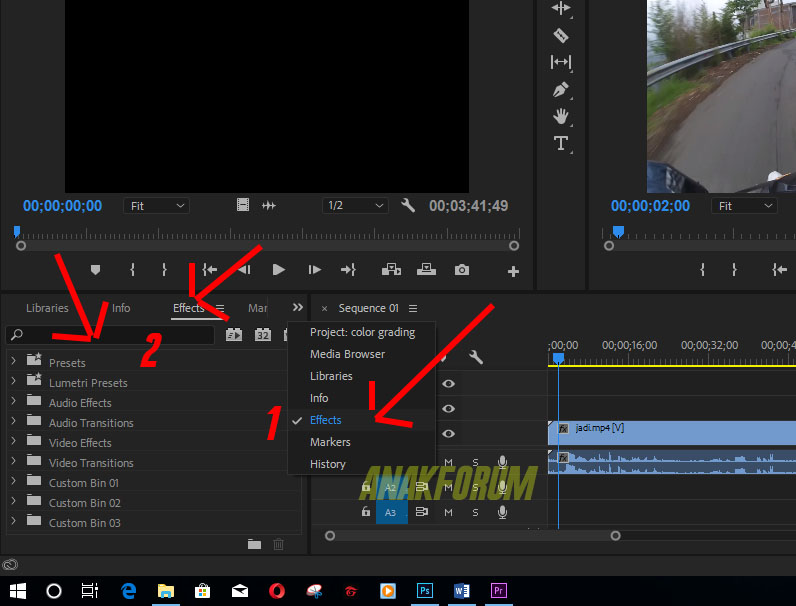Mark Out in Source monitor
Screen dimensions: 796x606
pos(164,270)
